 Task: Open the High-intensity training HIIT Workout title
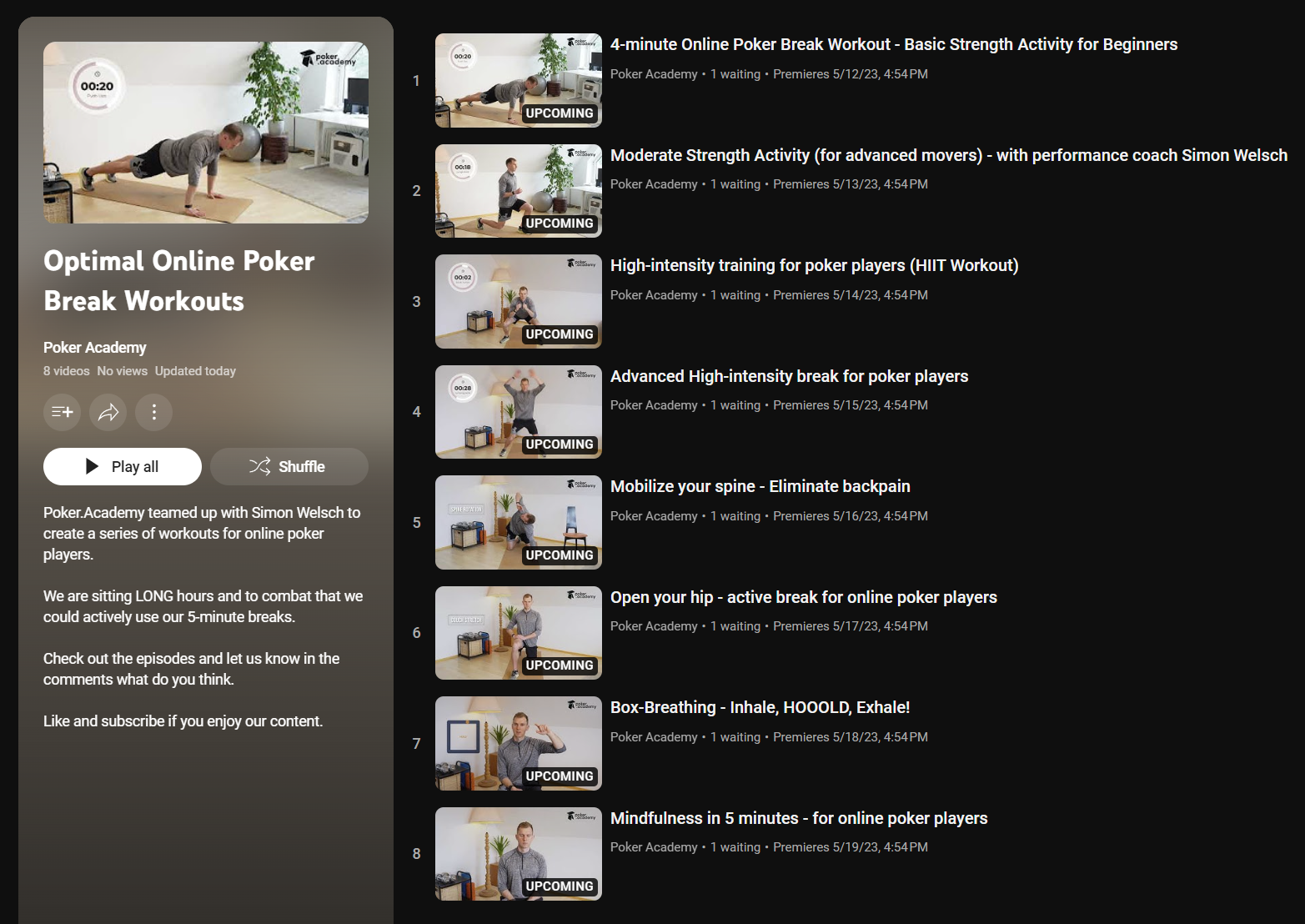pos(814,266)
